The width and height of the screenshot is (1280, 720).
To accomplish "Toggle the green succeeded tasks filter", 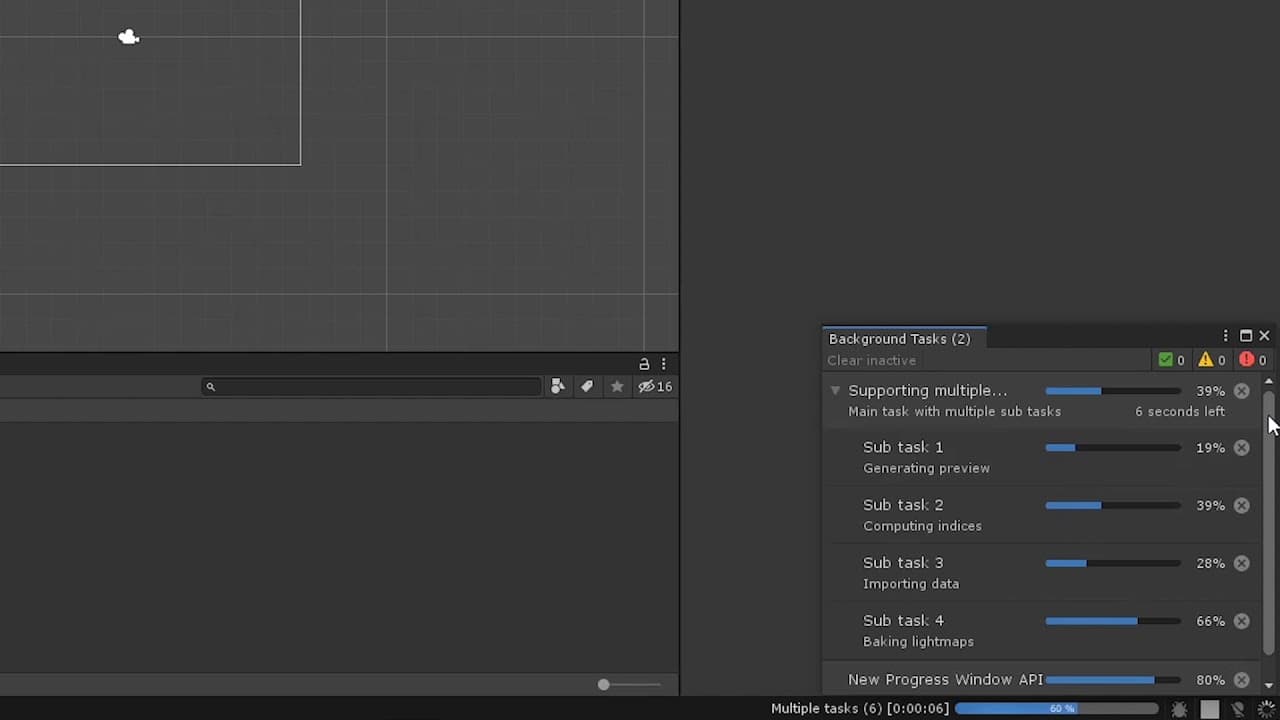I will click(1171, 361).
